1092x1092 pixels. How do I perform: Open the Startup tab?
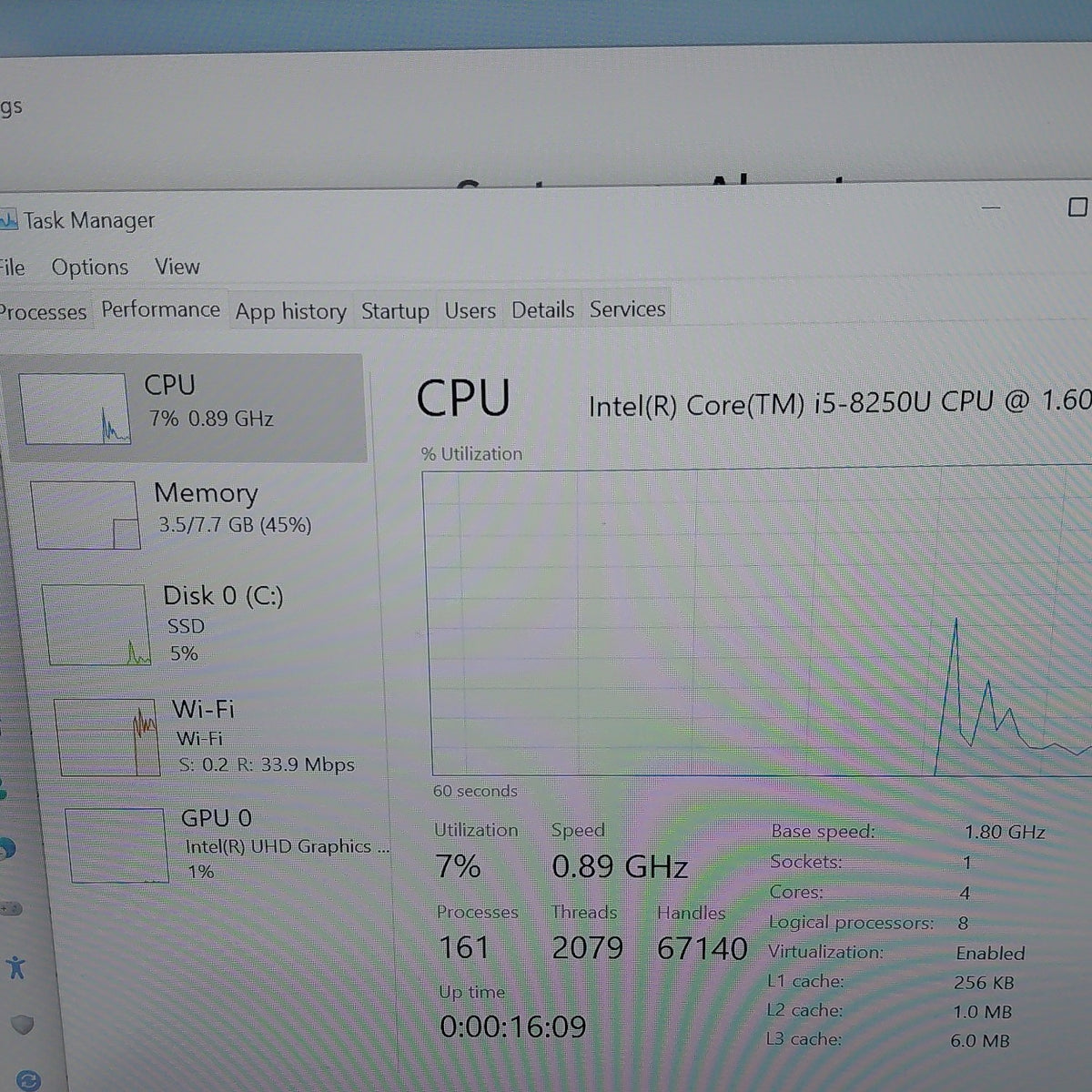pos(395,311)
